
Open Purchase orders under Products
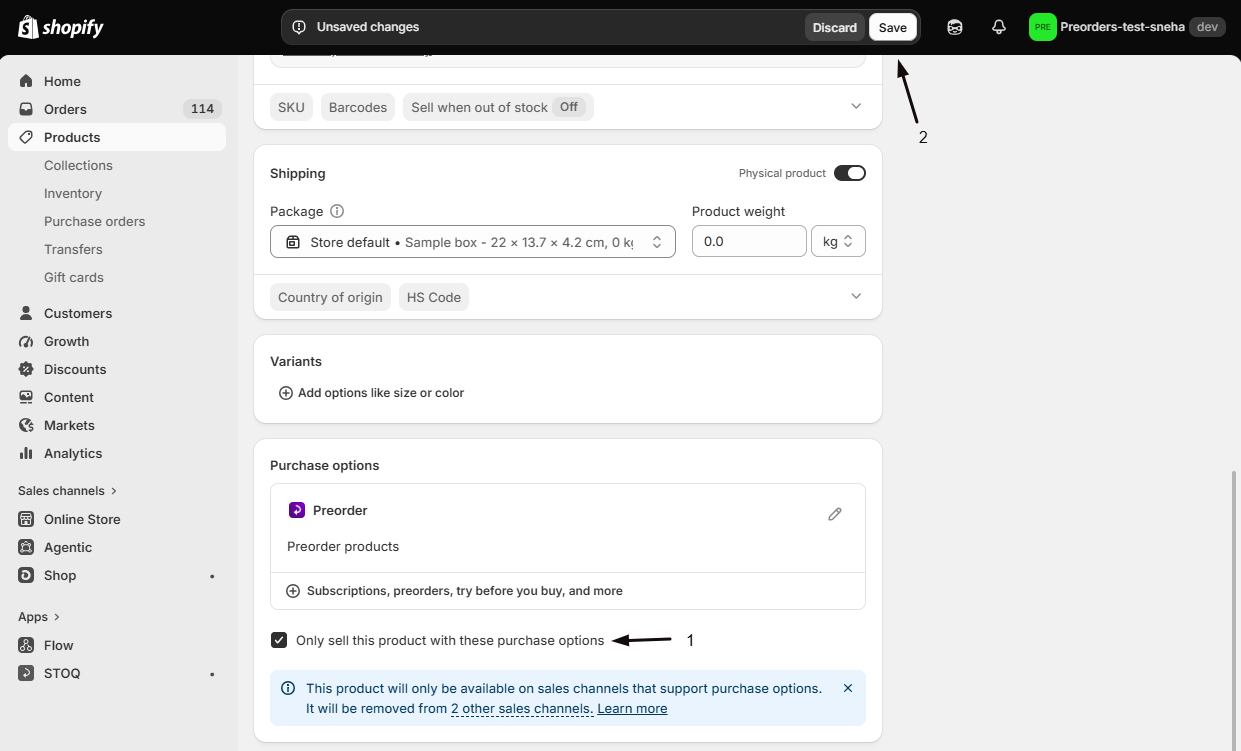(x=95, y=221)
